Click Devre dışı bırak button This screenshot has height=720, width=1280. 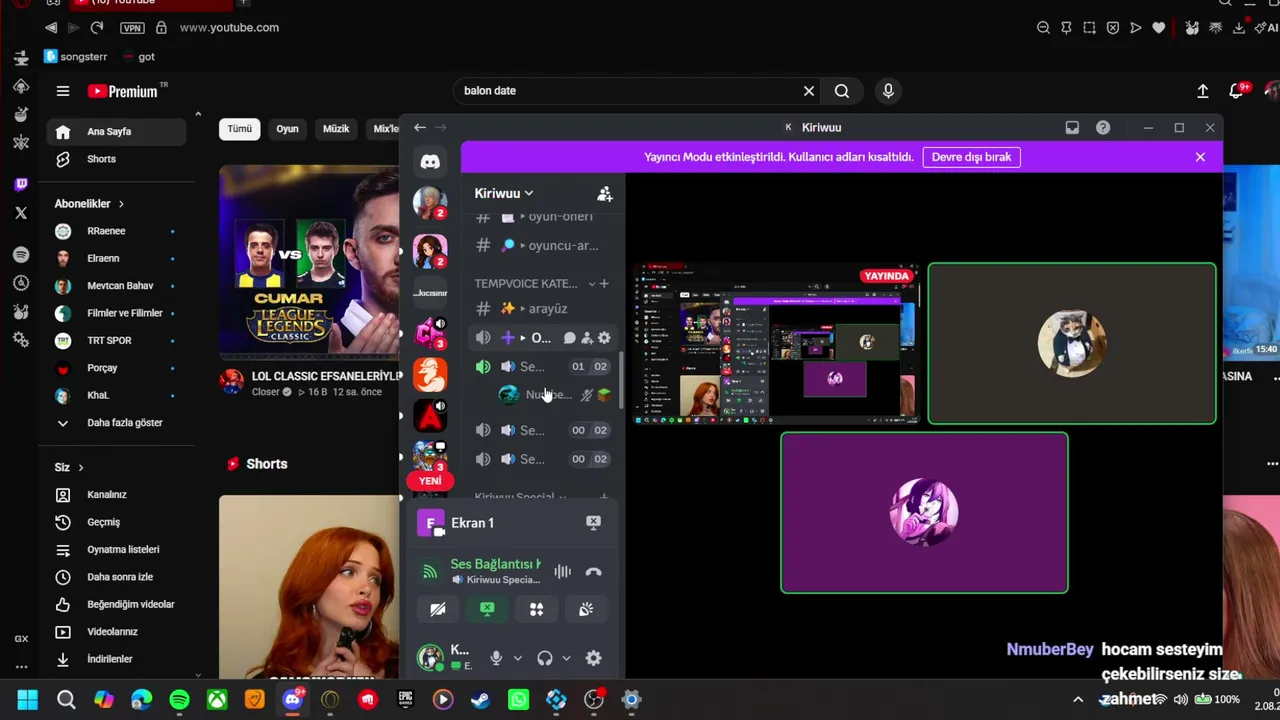point(971,157)
